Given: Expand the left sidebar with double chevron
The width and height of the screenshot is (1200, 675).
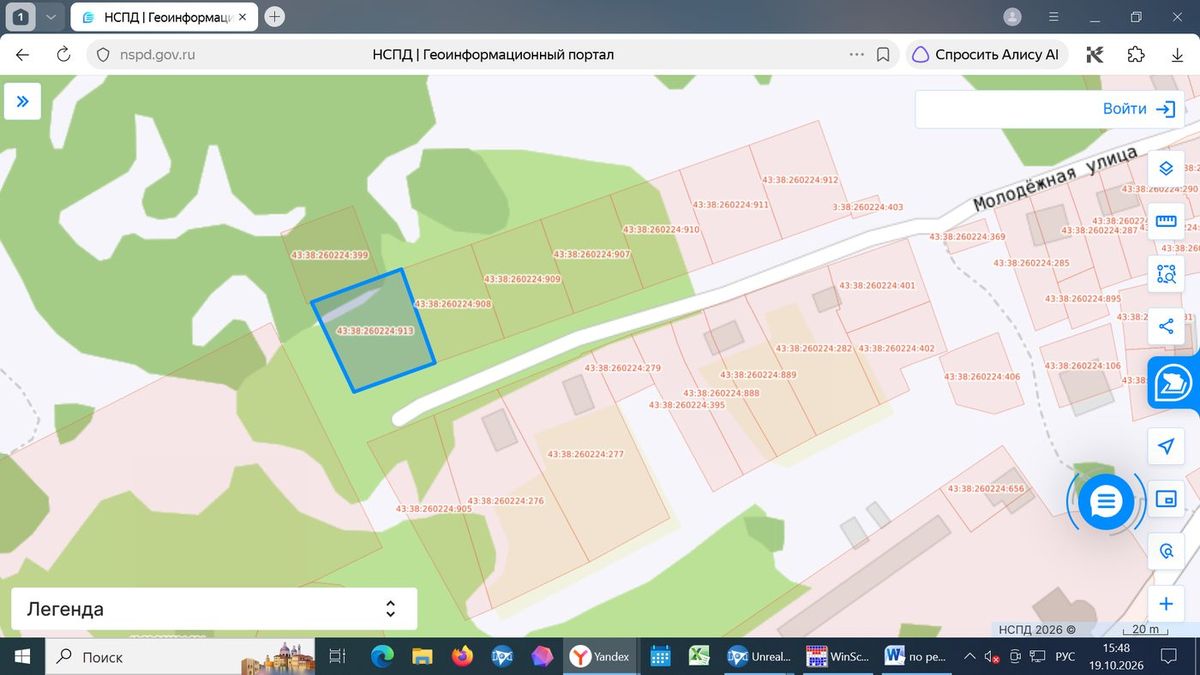Looking at the screenshot, I should pos(22,101).
